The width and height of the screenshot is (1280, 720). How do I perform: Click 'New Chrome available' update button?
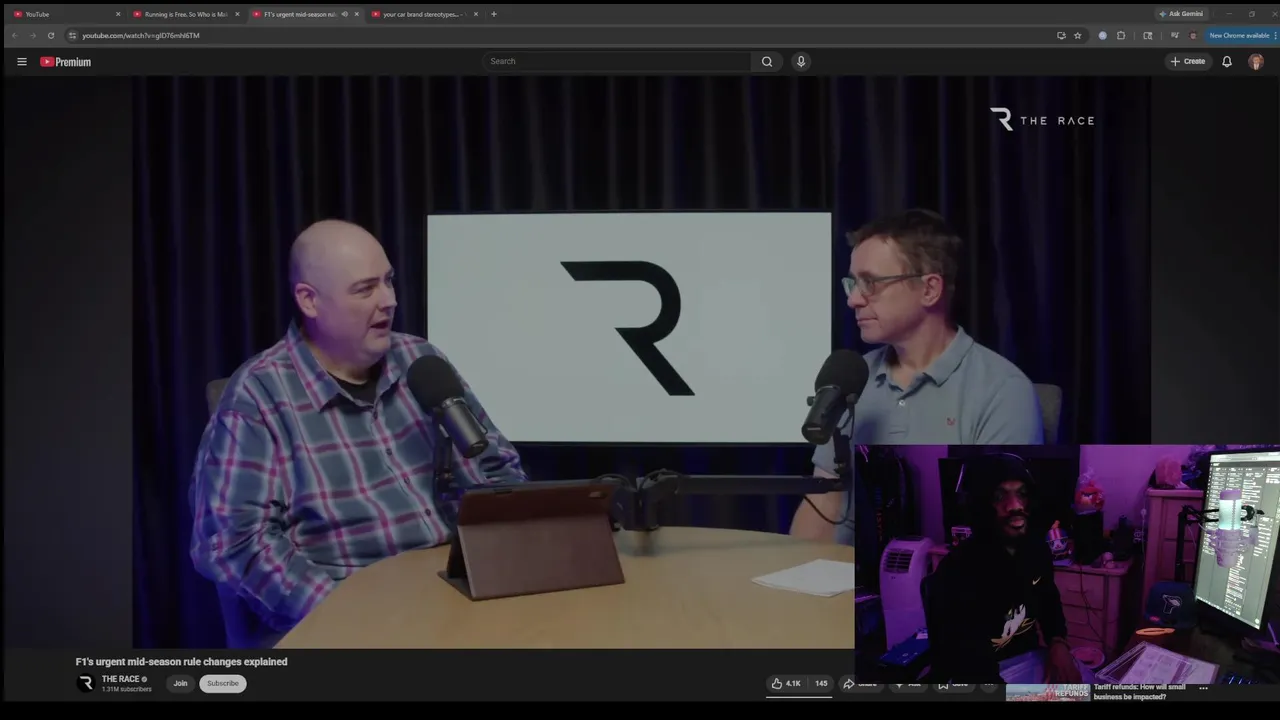coord(1238,35)
